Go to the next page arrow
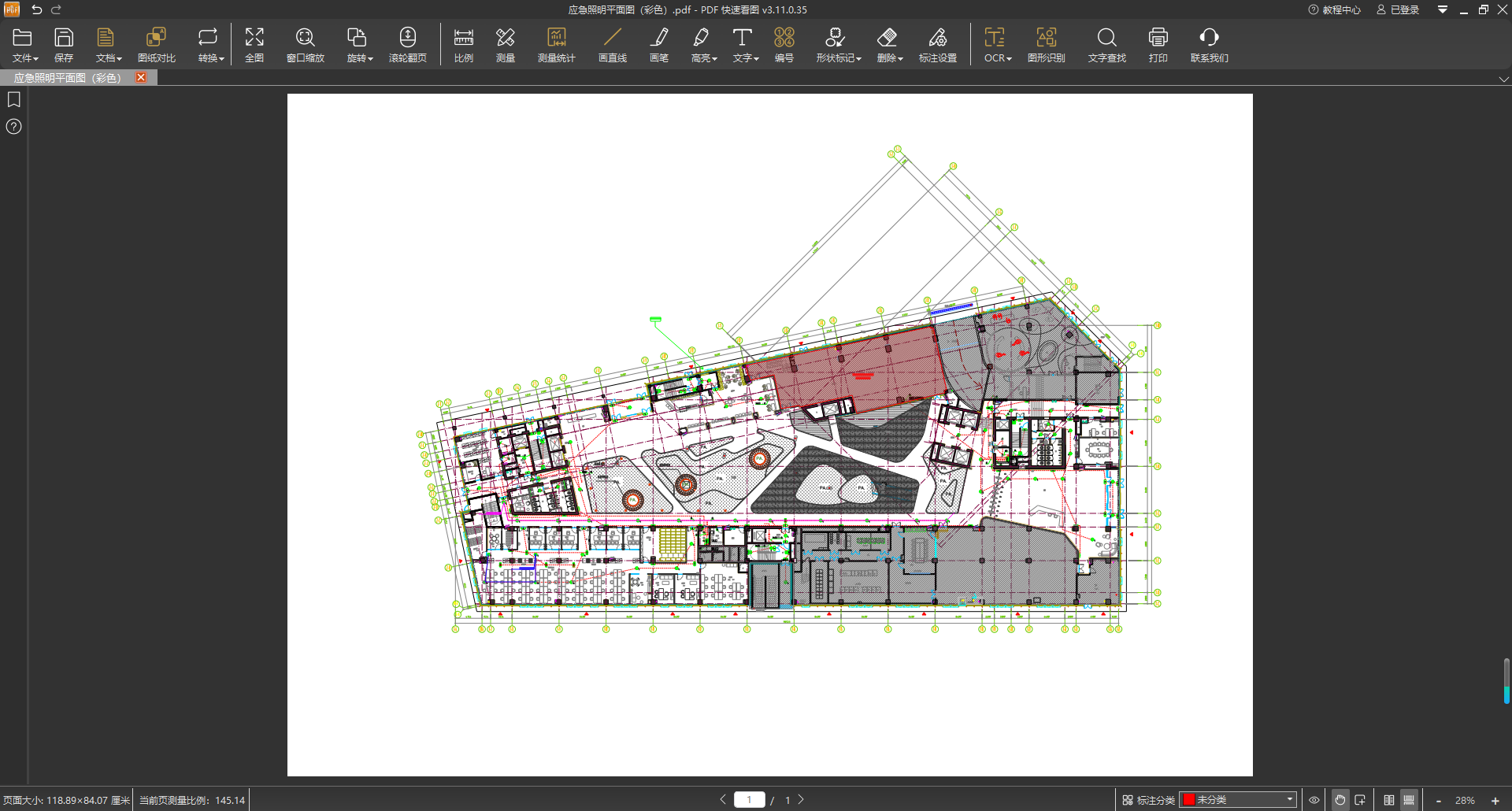1512x811 pixels. [801, 799]
